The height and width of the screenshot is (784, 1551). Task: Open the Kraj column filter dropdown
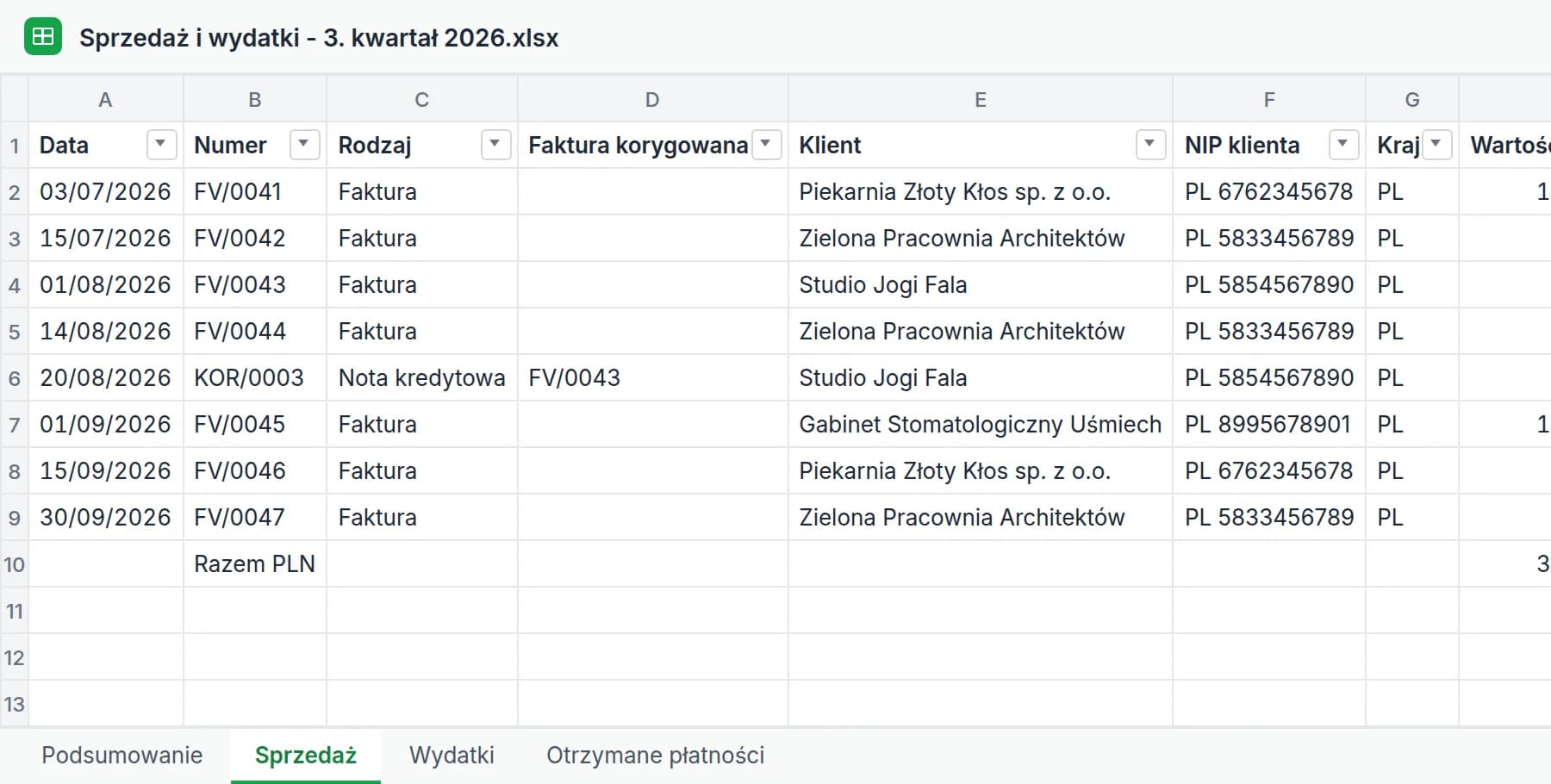tap(1436, 145)
